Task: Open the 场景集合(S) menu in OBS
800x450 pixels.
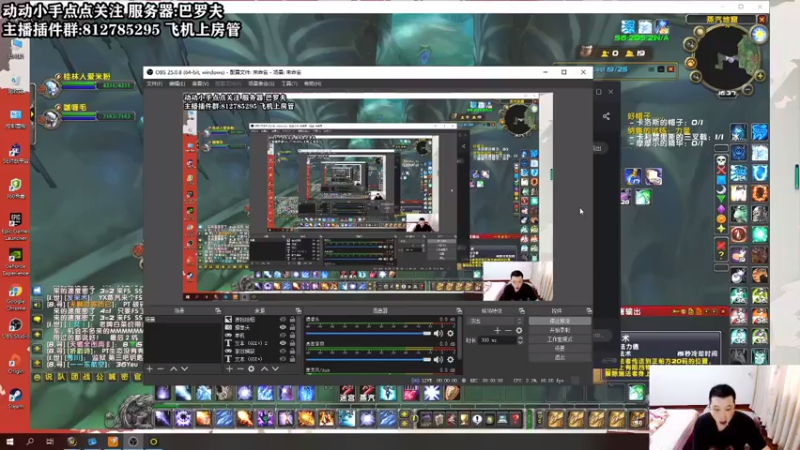Action: [261, 84]
